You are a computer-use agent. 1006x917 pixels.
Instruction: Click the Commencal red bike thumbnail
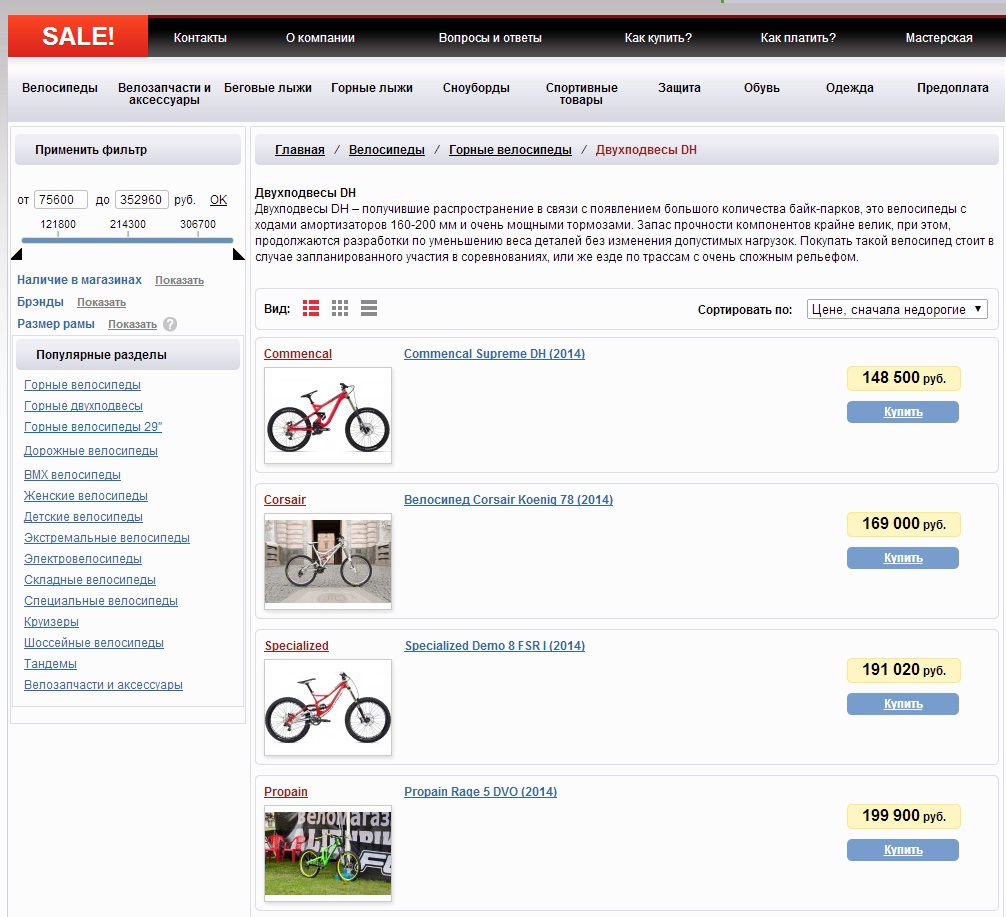click(x=328, y=415)
